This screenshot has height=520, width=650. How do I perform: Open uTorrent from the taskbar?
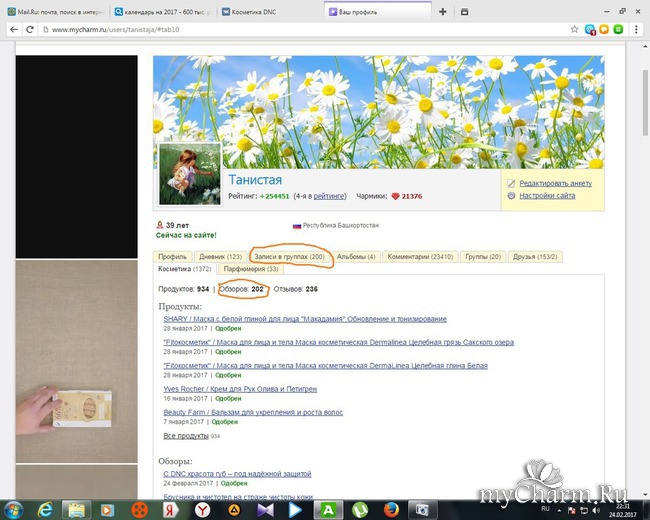(x=357, y=508)
